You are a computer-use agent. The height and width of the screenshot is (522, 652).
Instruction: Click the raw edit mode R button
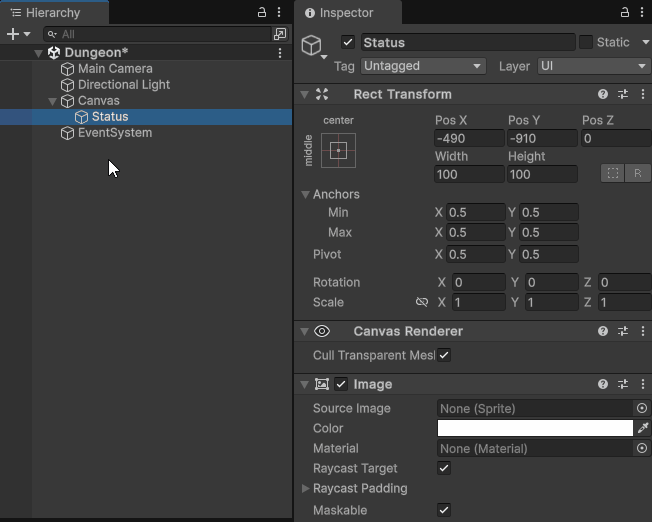point(637,173)
